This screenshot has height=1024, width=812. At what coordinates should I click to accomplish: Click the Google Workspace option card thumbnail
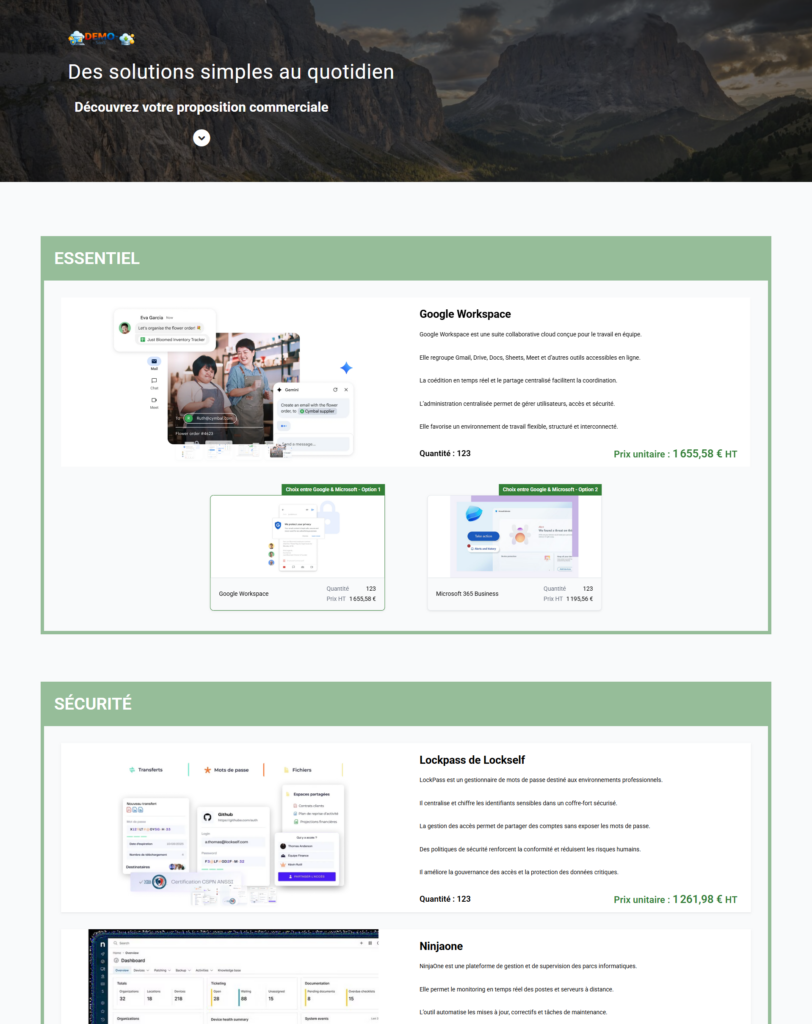(x=297, y=537)
